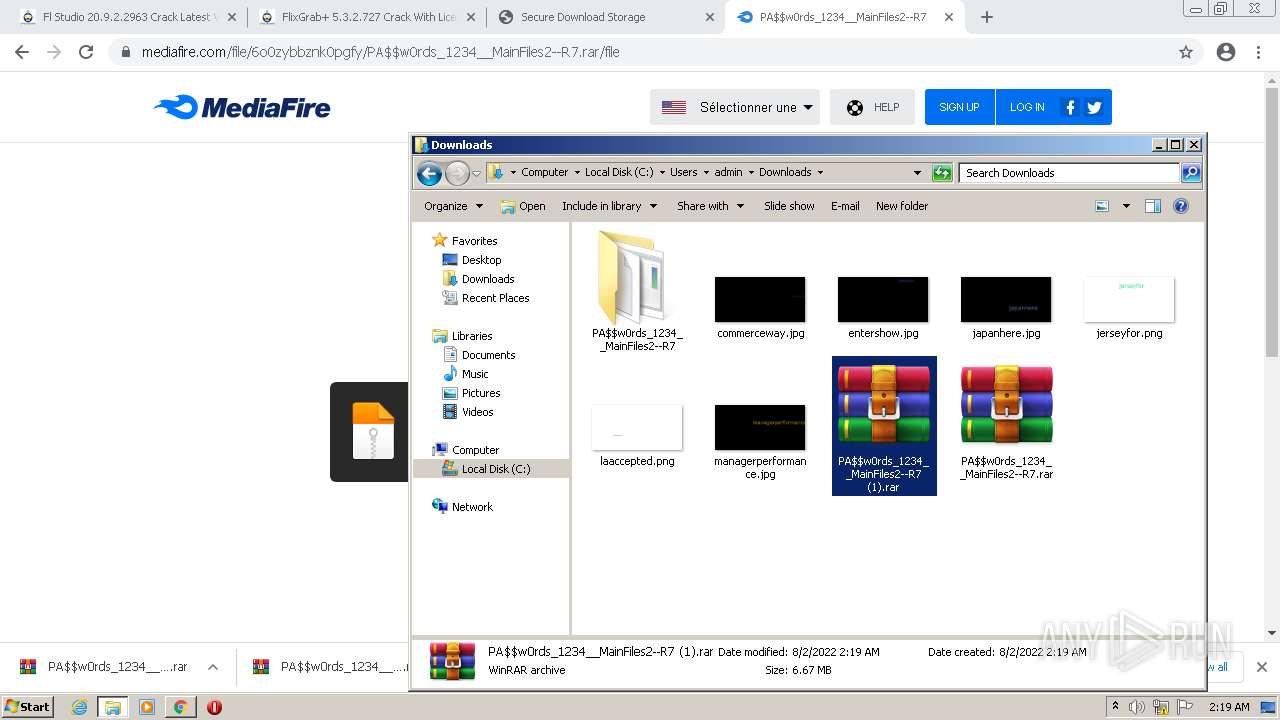Click the Chrome reload button
Image resolution: width=1280 pixels, height=720 pixels.
(x=86, y=52)
